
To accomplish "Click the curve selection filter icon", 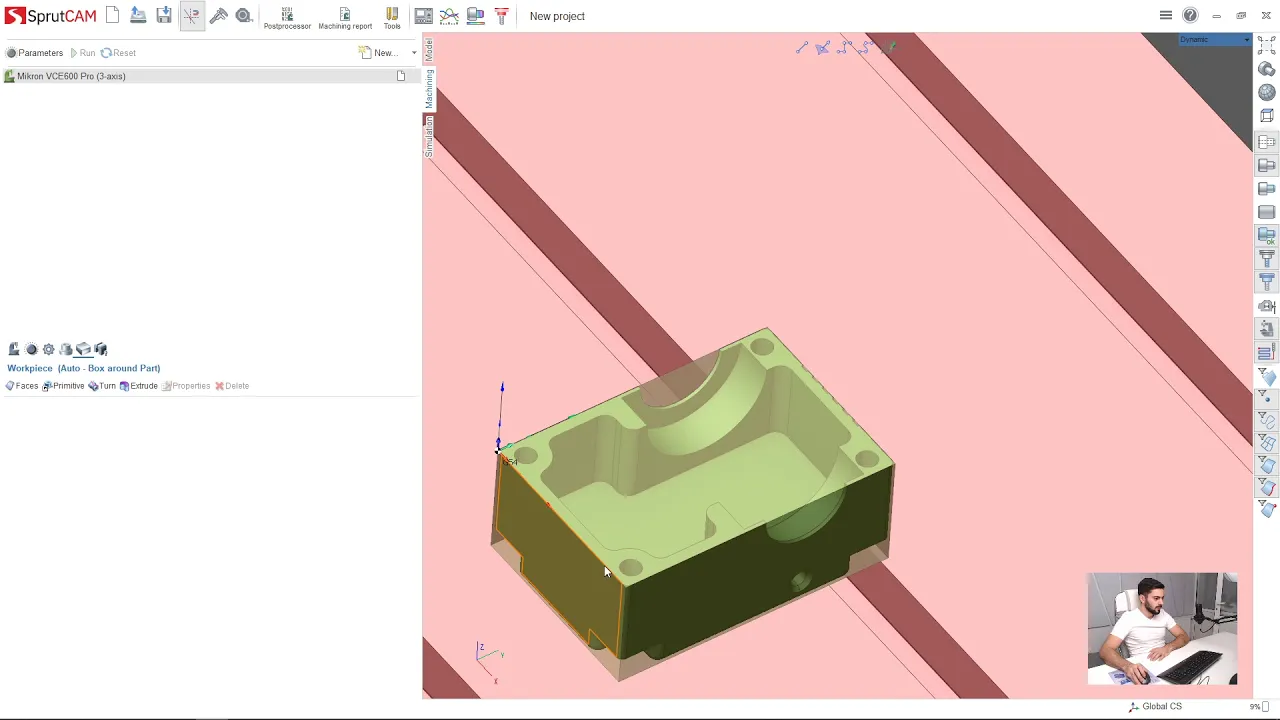I will [1267, 419].
